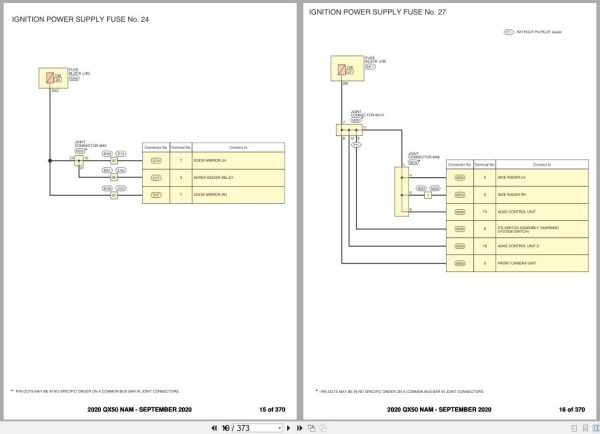Screen dimensions: 600x434
Task: Click the go to previous view icon
Action: coord(311,428)
